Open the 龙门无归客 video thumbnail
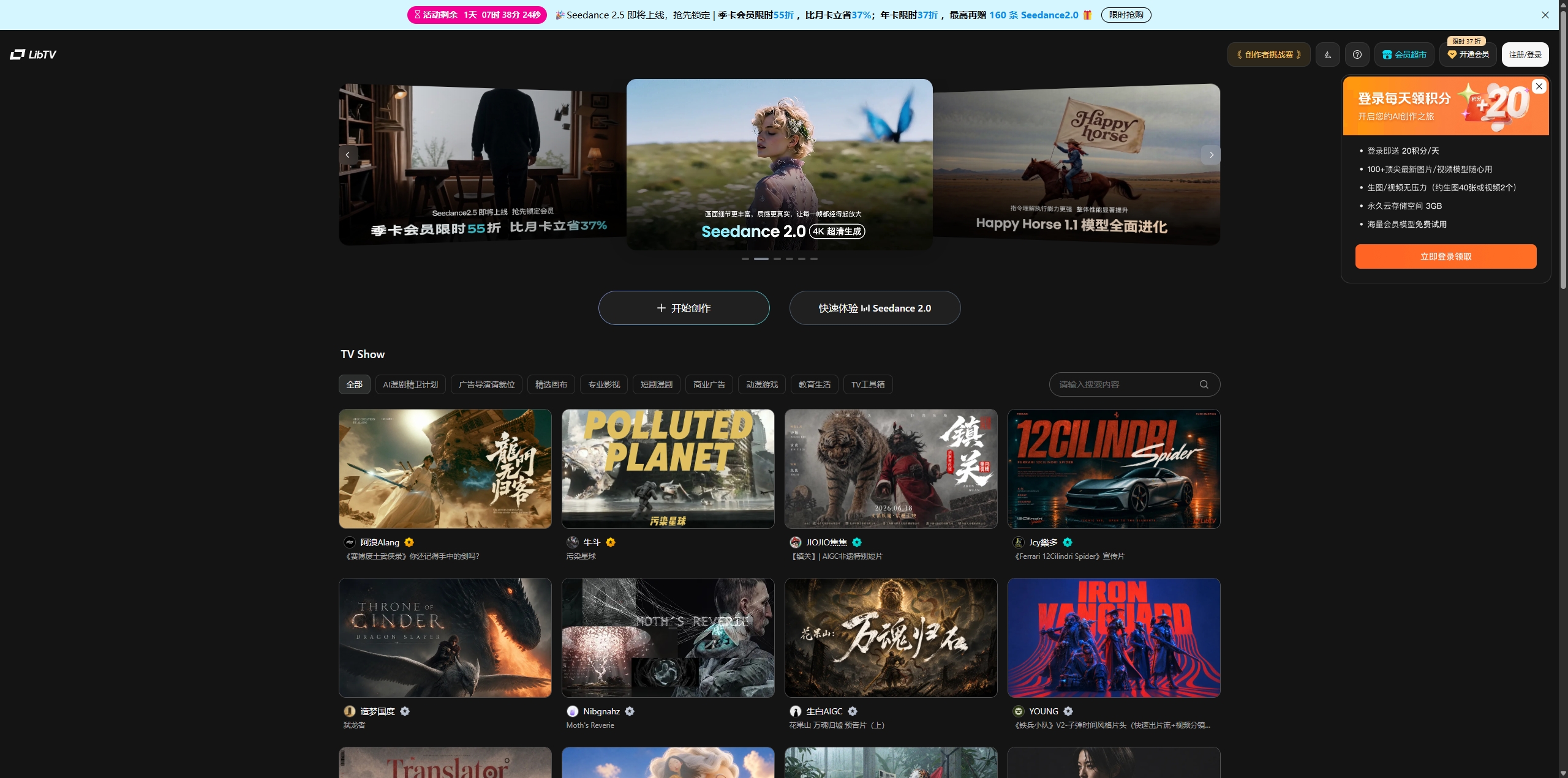Image resolution: width=1568 pixels, height=778 pixels. click(445, 469)
